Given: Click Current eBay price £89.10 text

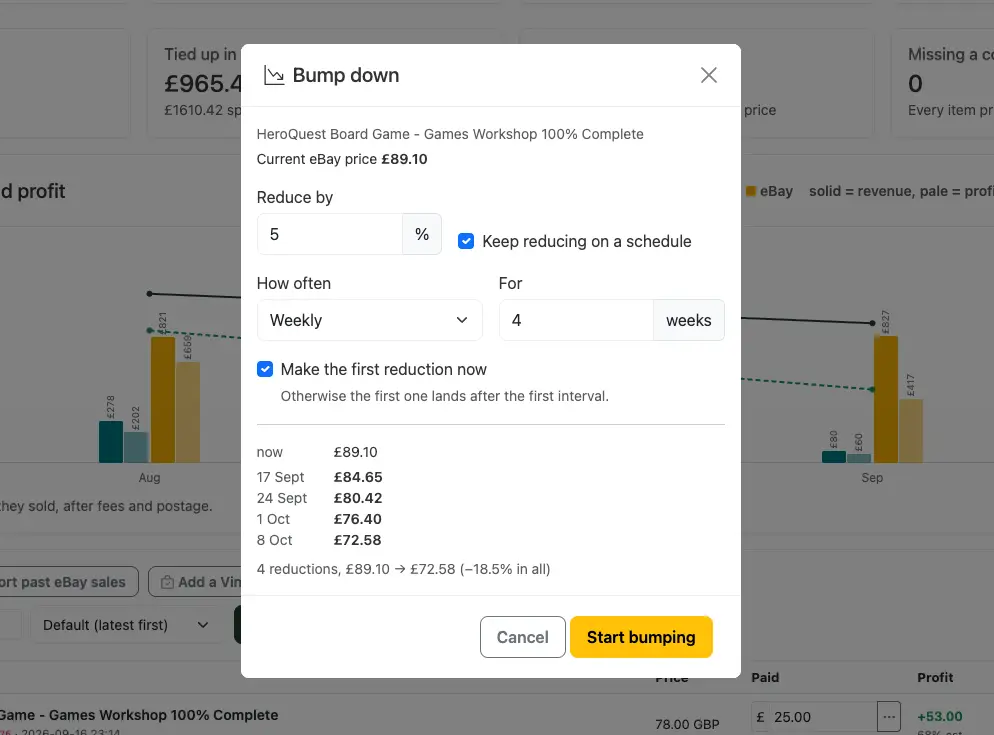Looking at the screenshot, I should click(342, 159).
